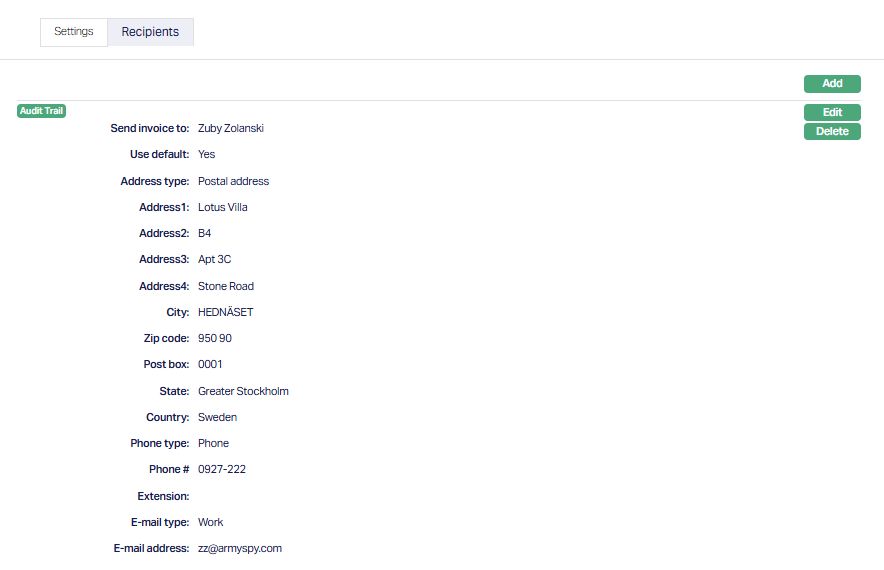Click the Sweden country link
This screenshot has width=884, height=570.
point(217,417)
